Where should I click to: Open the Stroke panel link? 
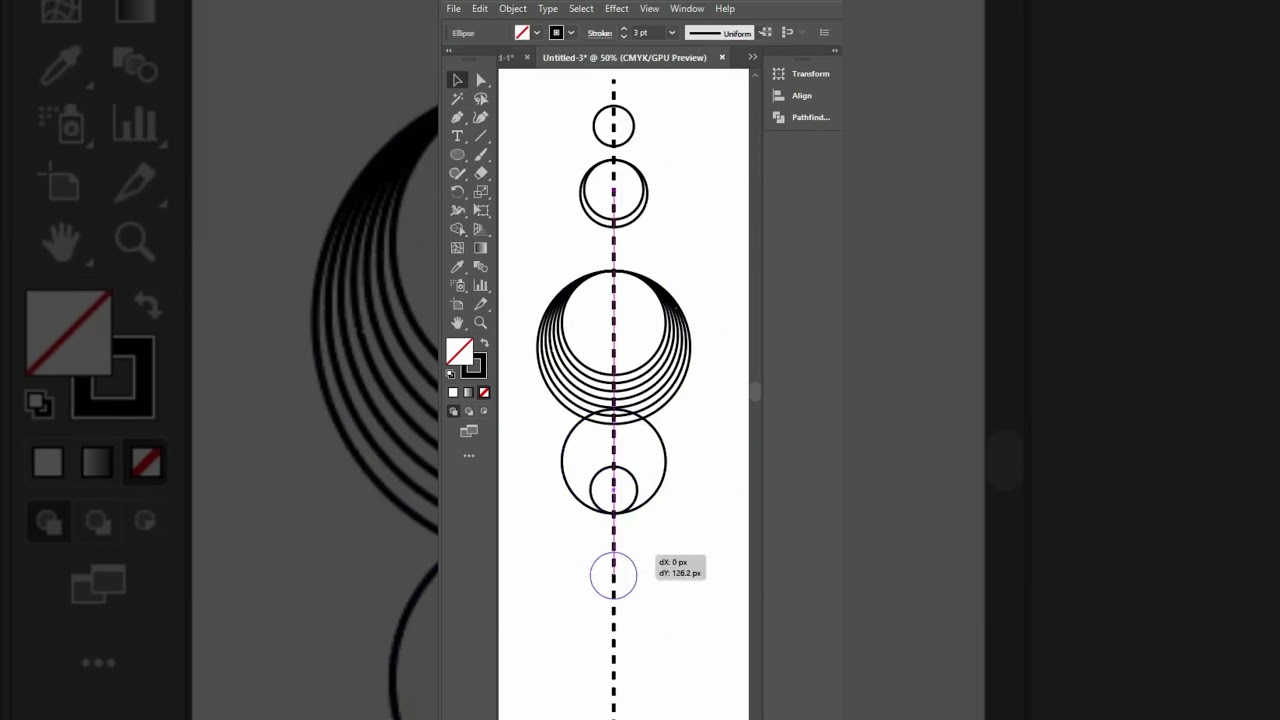(x=600, y=33)
